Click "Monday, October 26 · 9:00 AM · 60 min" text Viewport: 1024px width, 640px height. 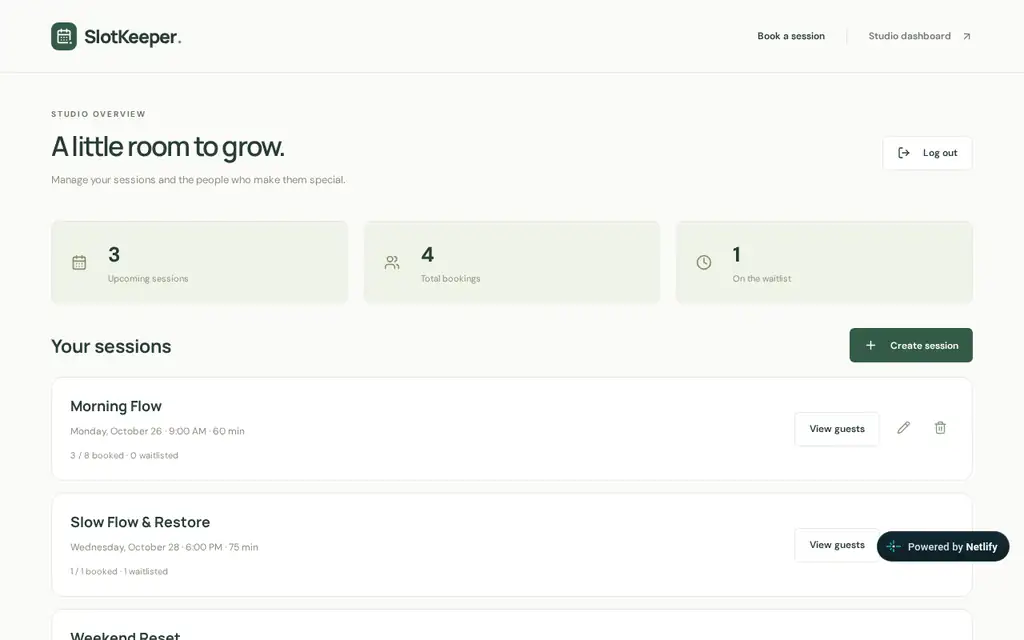(x=157, y=431)
